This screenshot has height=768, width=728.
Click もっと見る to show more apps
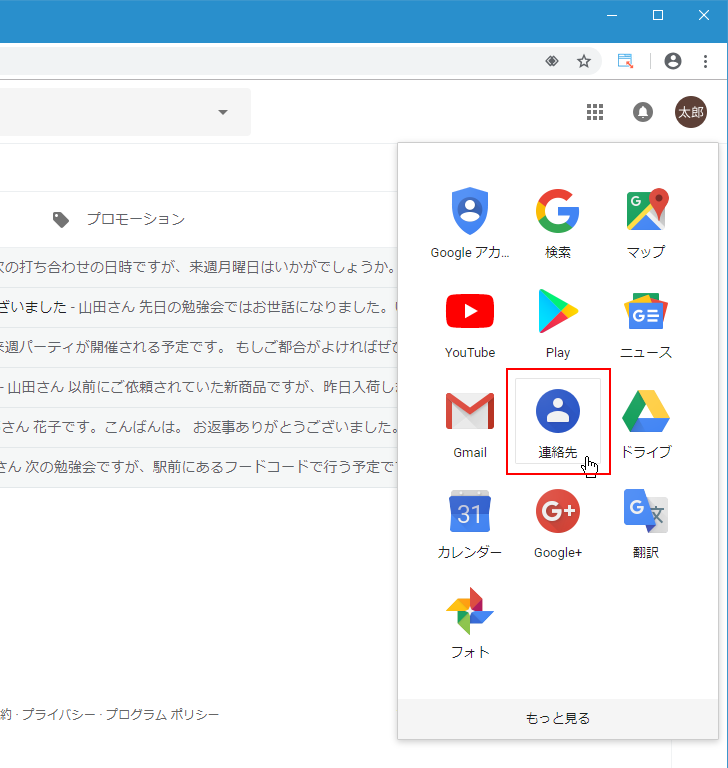point(558,719)
